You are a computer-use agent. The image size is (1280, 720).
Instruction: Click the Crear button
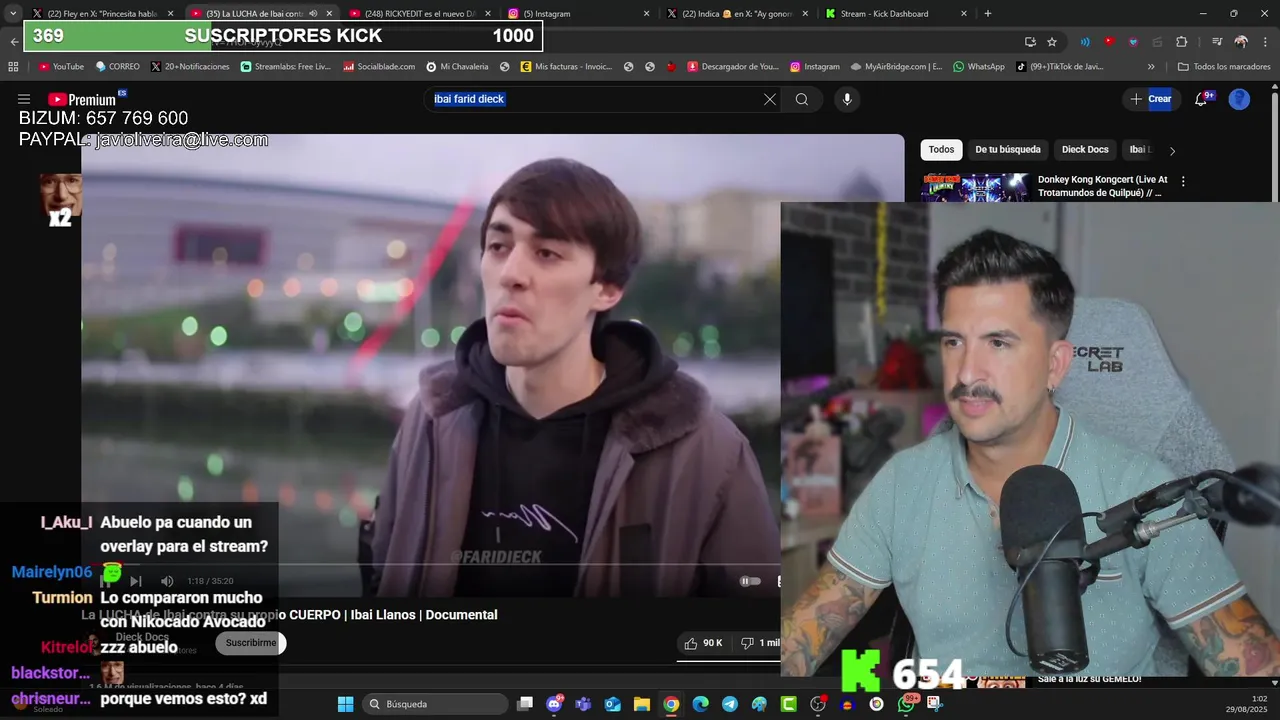(x=1150, y=99)
